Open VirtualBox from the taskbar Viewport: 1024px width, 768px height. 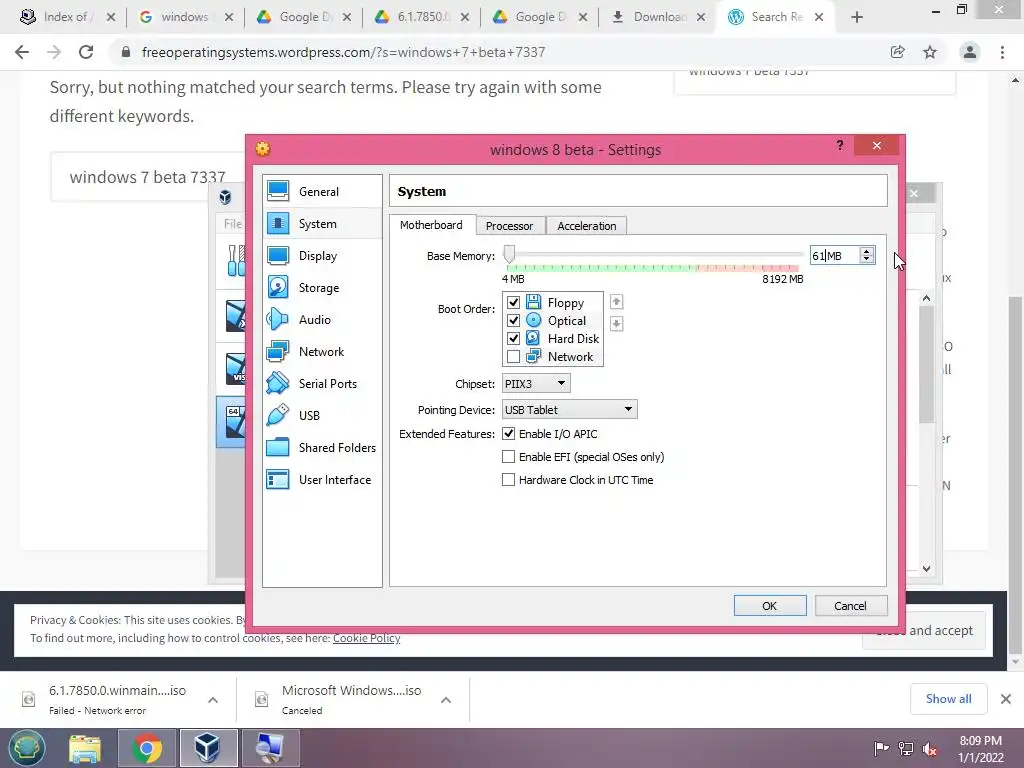coord(207,748)
